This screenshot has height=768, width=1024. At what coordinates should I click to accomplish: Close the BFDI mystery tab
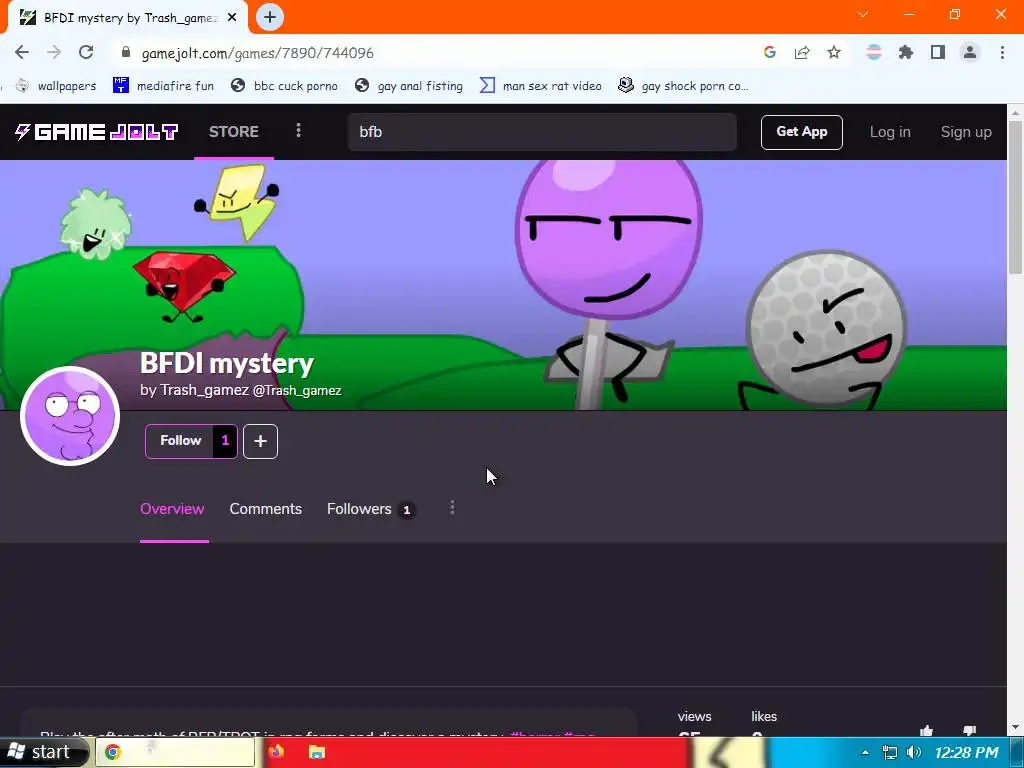pos(232,18)
